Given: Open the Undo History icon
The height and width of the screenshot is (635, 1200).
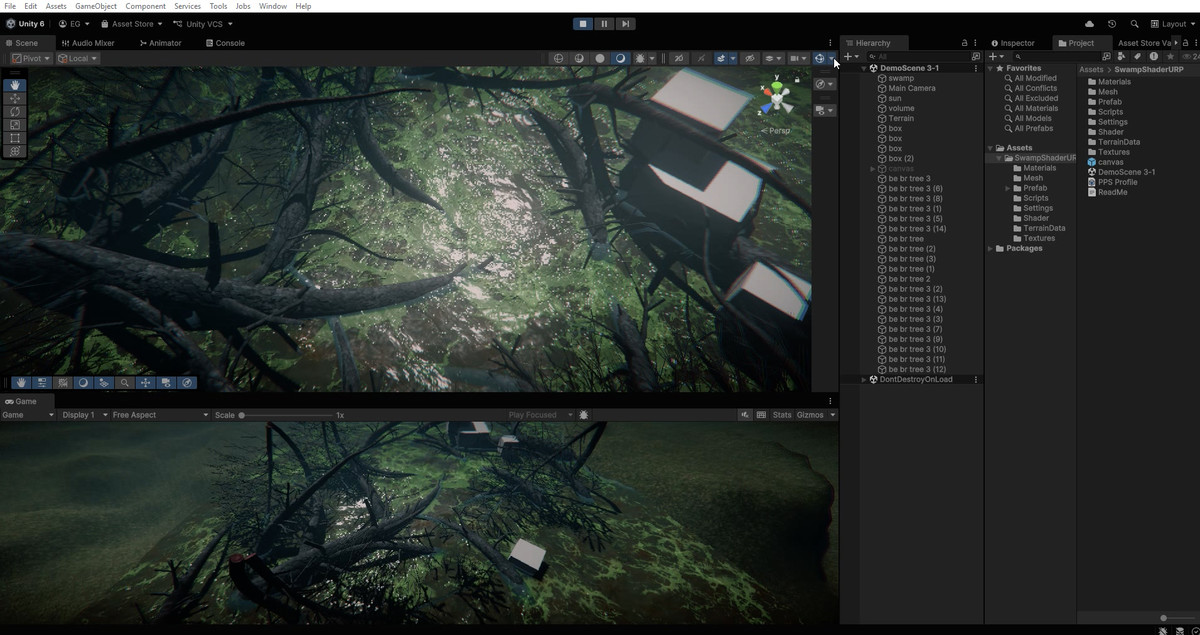Looking at the screenshot, I should click(x=1112, y=24).
